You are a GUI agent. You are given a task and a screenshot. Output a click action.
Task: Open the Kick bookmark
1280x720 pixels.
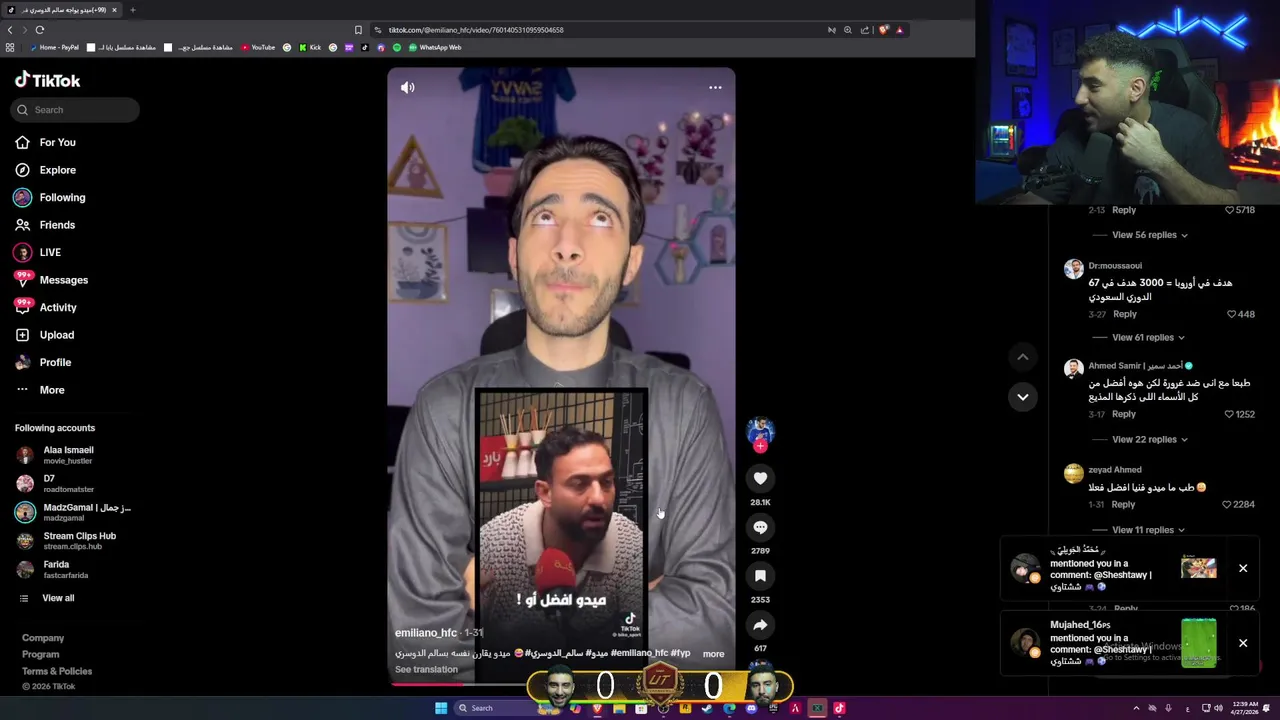[310, 47]
